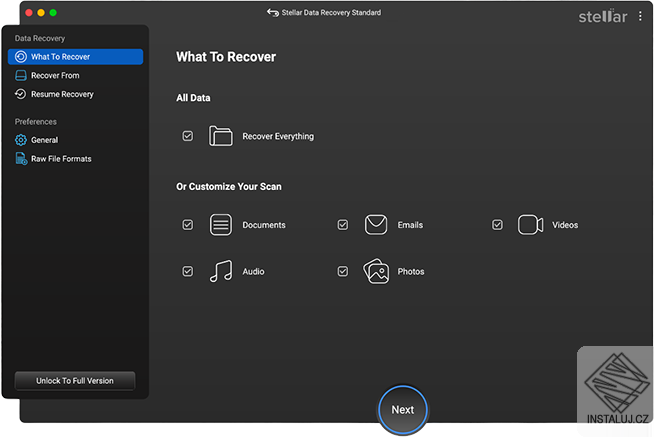Click the Next button

tap(403, 410)
